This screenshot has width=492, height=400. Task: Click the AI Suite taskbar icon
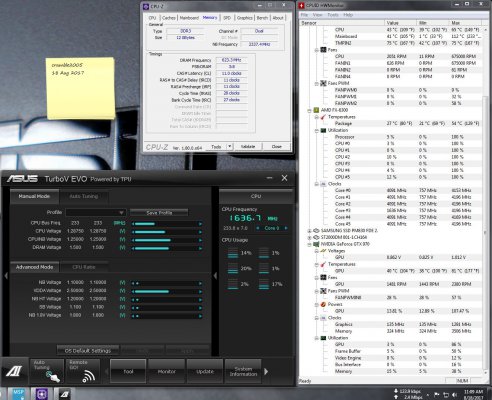(x=65, y=395)
